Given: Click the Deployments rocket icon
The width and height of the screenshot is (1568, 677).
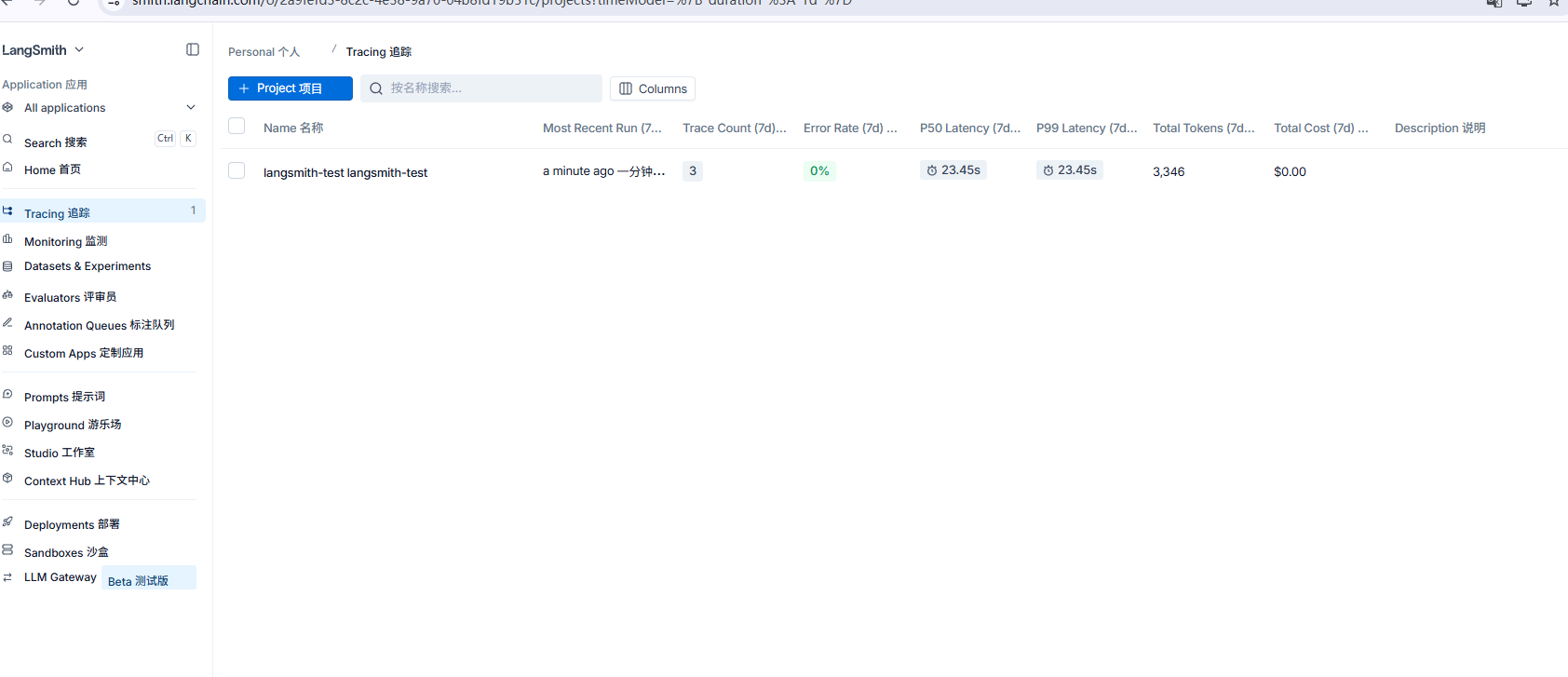Looking at the screenshot, I should (x=7, y=521).
